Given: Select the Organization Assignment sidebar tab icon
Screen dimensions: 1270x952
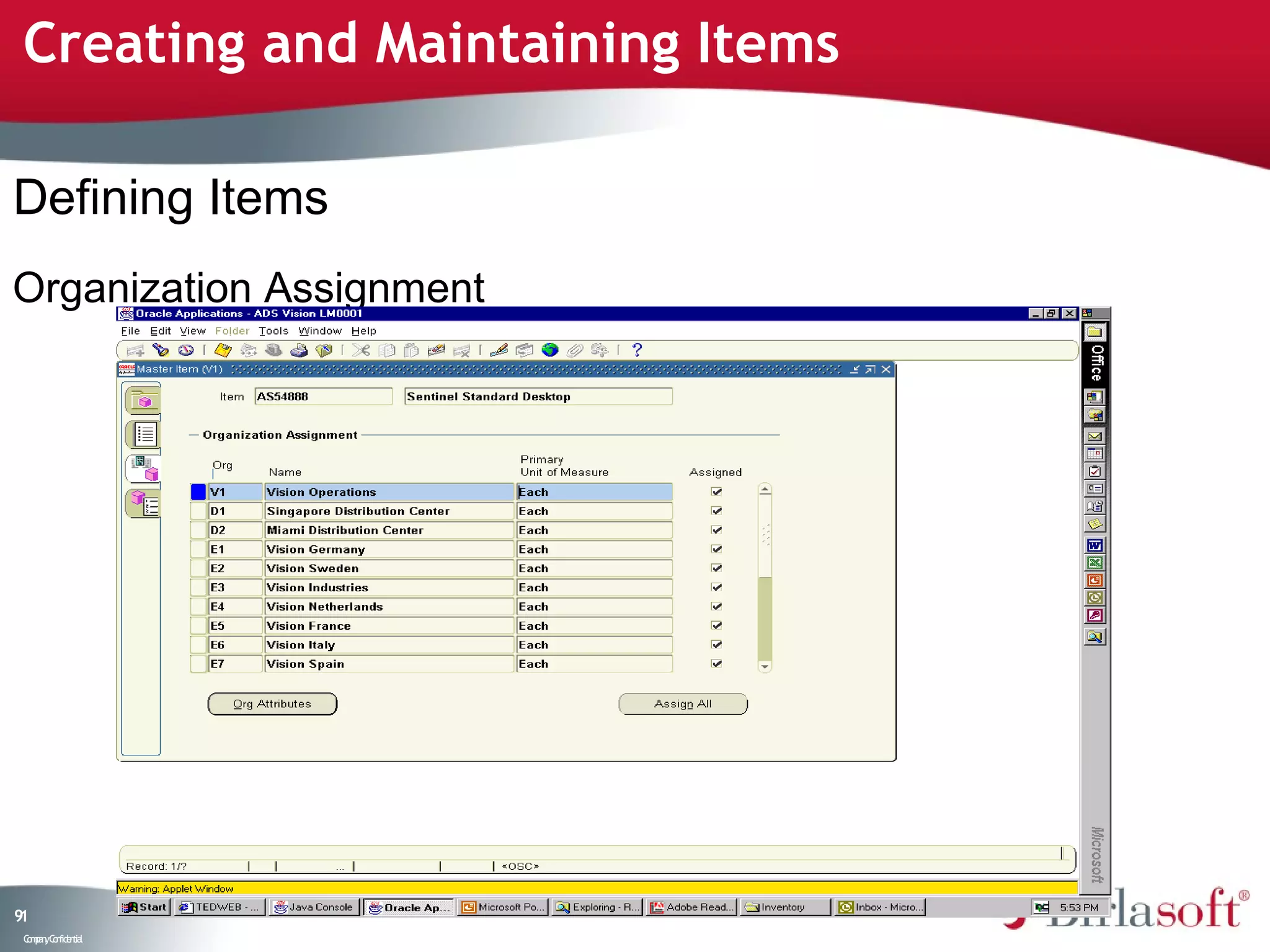Looking at the screenshot, I should tap(143, 469).
